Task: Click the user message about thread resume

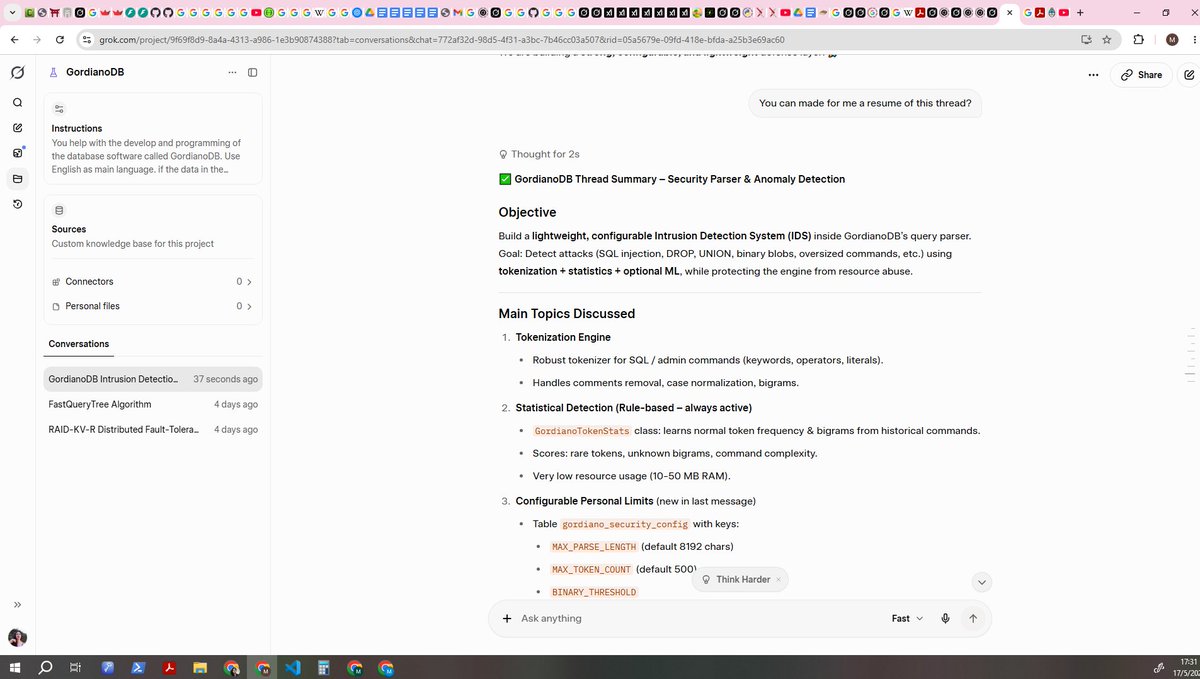Action: 865,103
